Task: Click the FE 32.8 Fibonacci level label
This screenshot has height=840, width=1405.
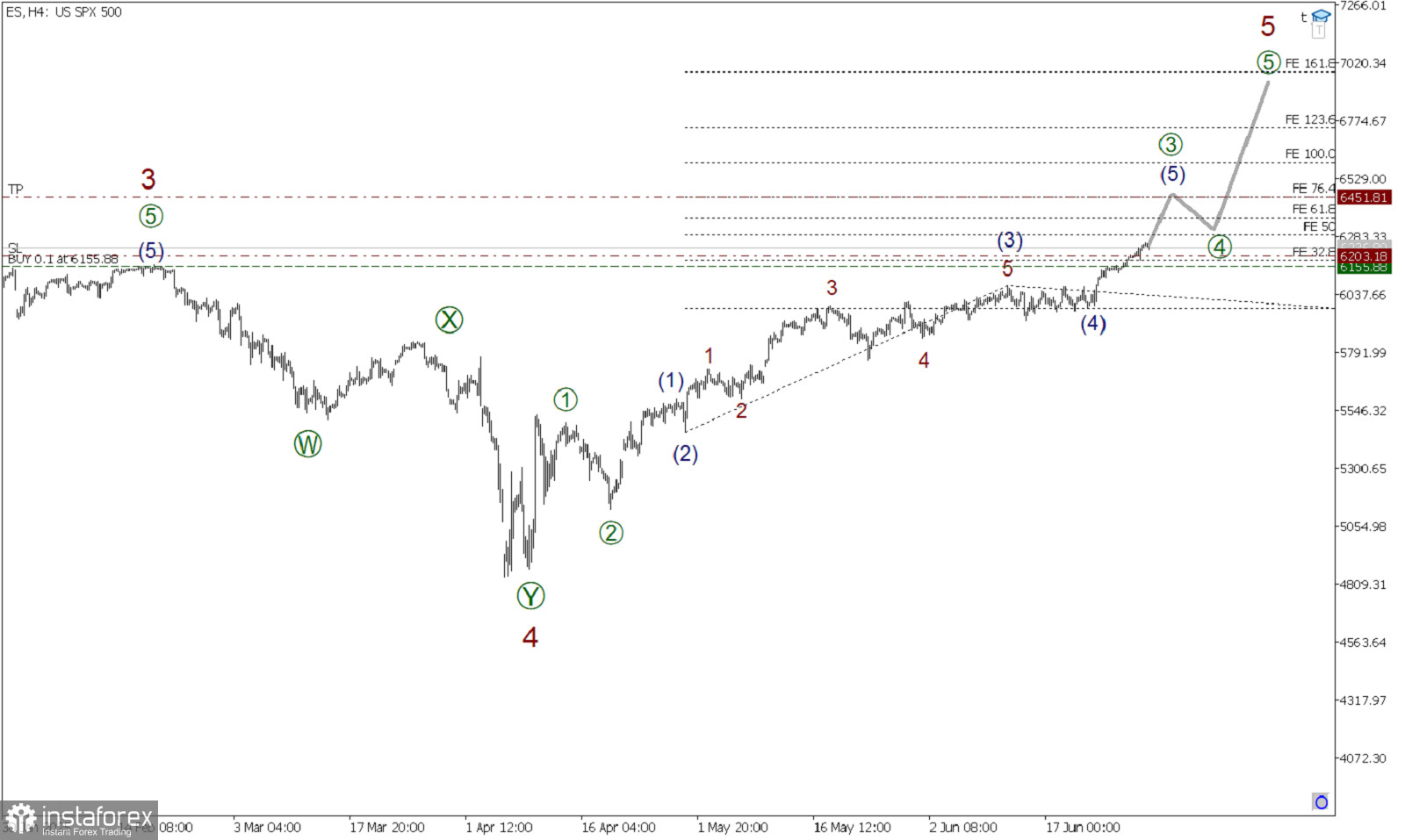Action: click(x=1313, y=252)
